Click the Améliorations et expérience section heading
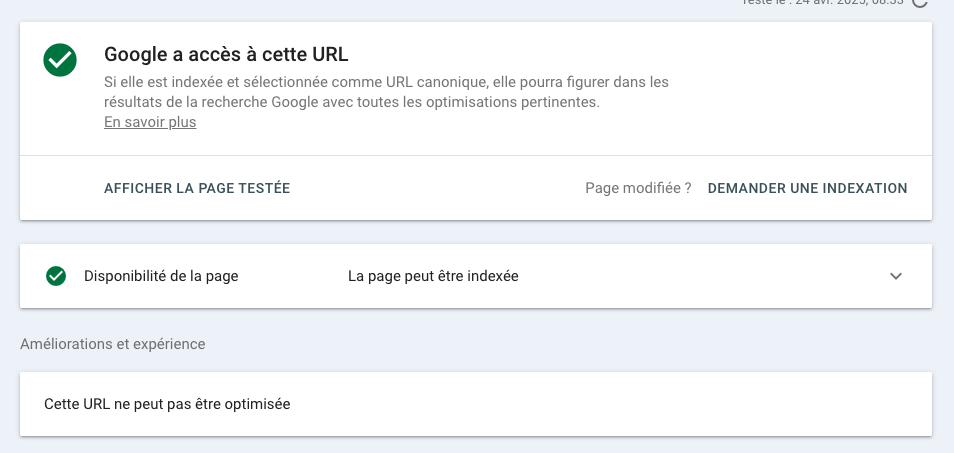The width and height of the screenshot is (954, 453). pos(113,344)
